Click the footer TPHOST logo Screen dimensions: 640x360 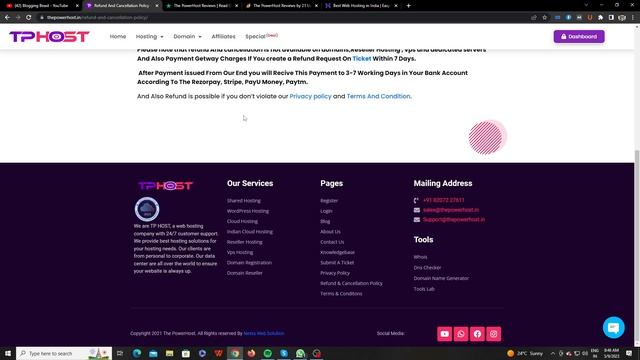[165, 186]
